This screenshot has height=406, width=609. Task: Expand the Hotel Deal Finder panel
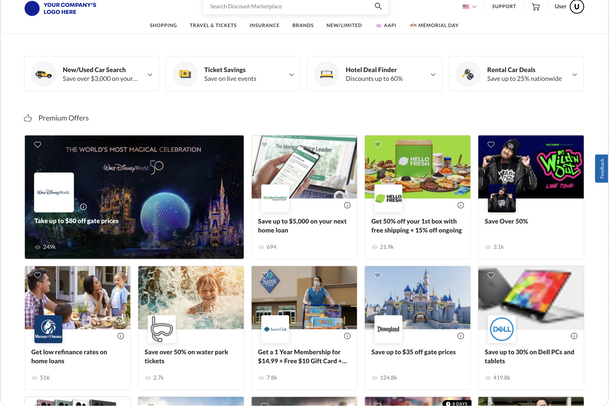coord(433,75)
